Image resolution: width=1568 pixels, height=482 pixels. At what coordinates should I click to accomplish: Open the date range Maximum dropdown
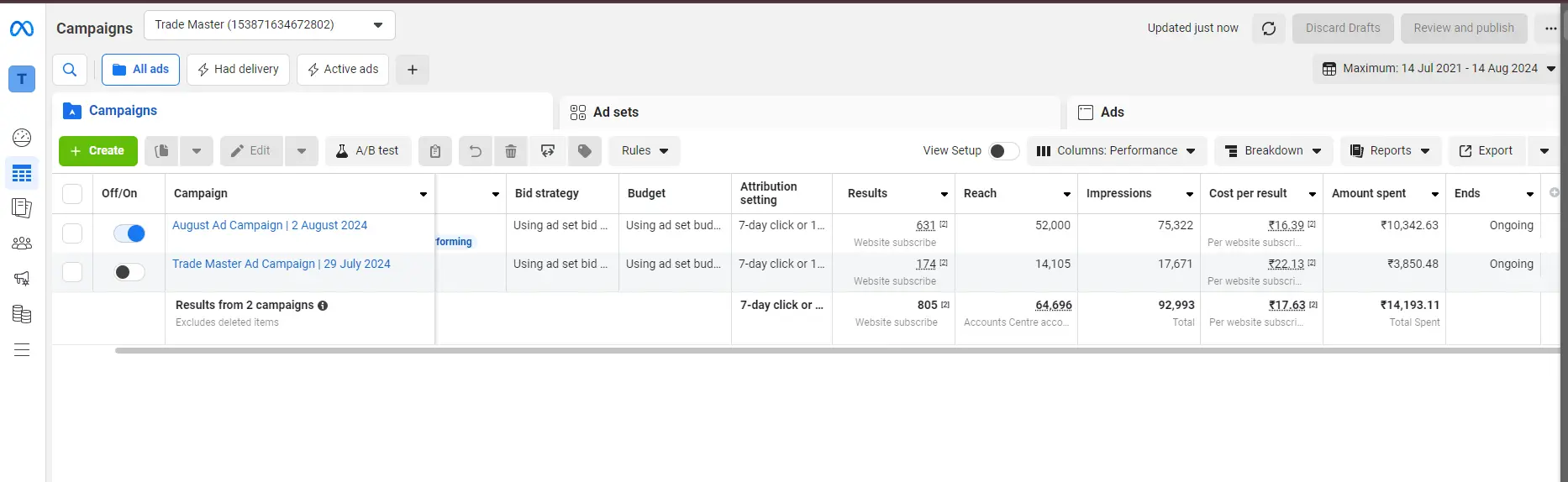pos(1438,69)
